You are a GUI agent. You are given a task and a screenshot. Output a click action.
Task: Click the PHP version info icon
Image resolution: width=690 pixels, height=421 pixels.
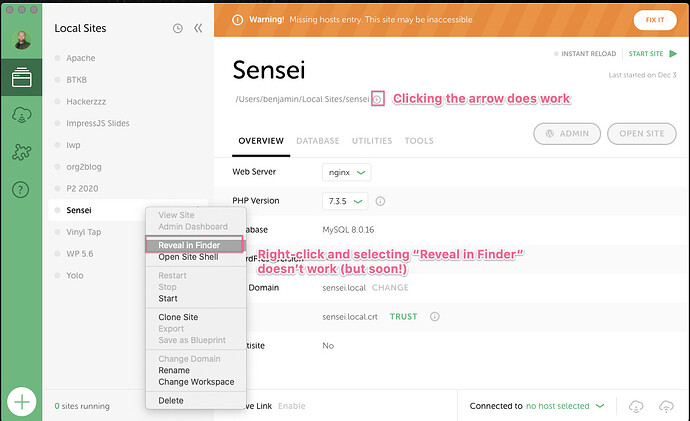click(381, 201)
